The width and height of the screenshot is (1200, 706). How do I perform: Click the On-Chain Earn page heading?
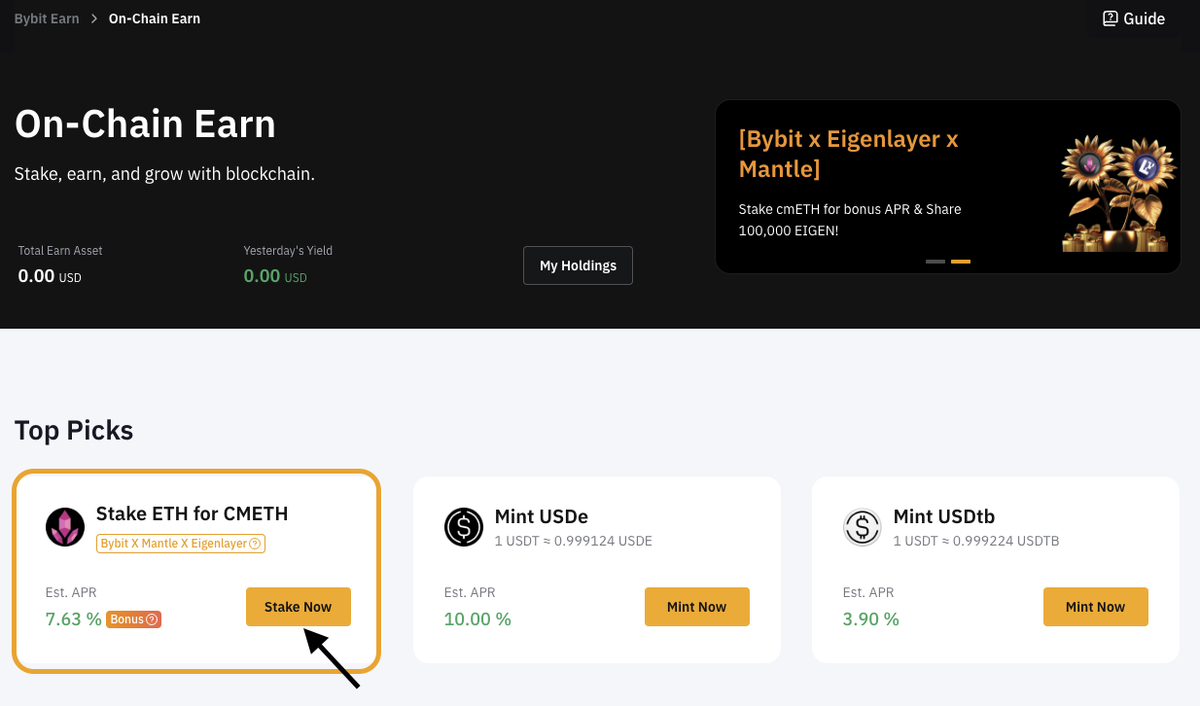tap(145, 124)
